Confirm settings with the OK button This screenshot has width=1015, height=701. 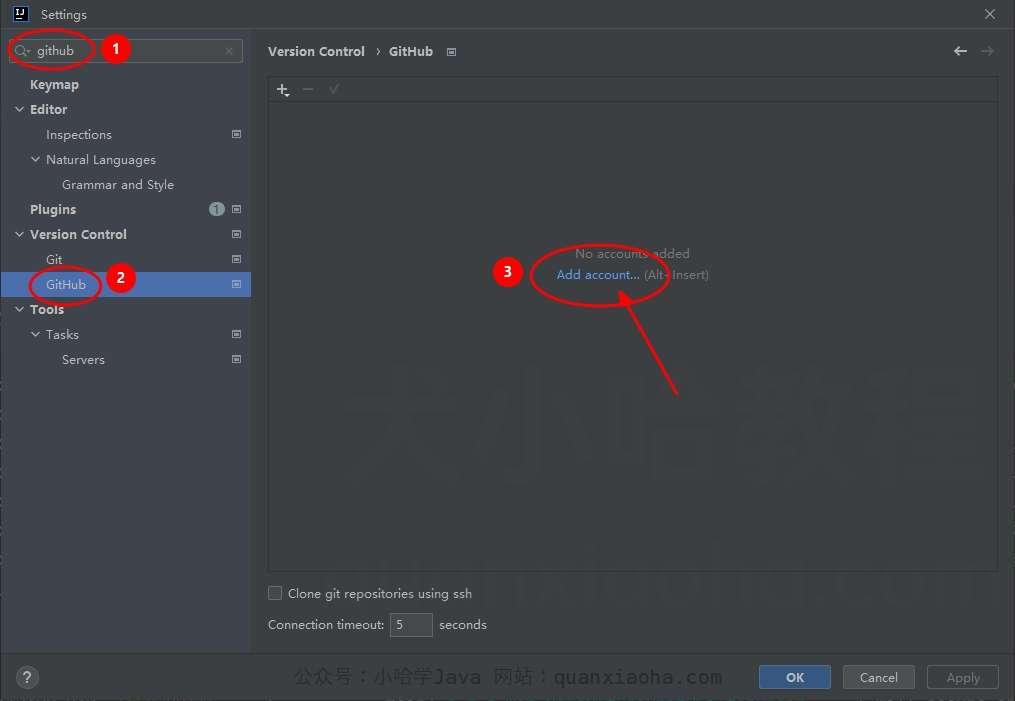[x=795, y=677]
